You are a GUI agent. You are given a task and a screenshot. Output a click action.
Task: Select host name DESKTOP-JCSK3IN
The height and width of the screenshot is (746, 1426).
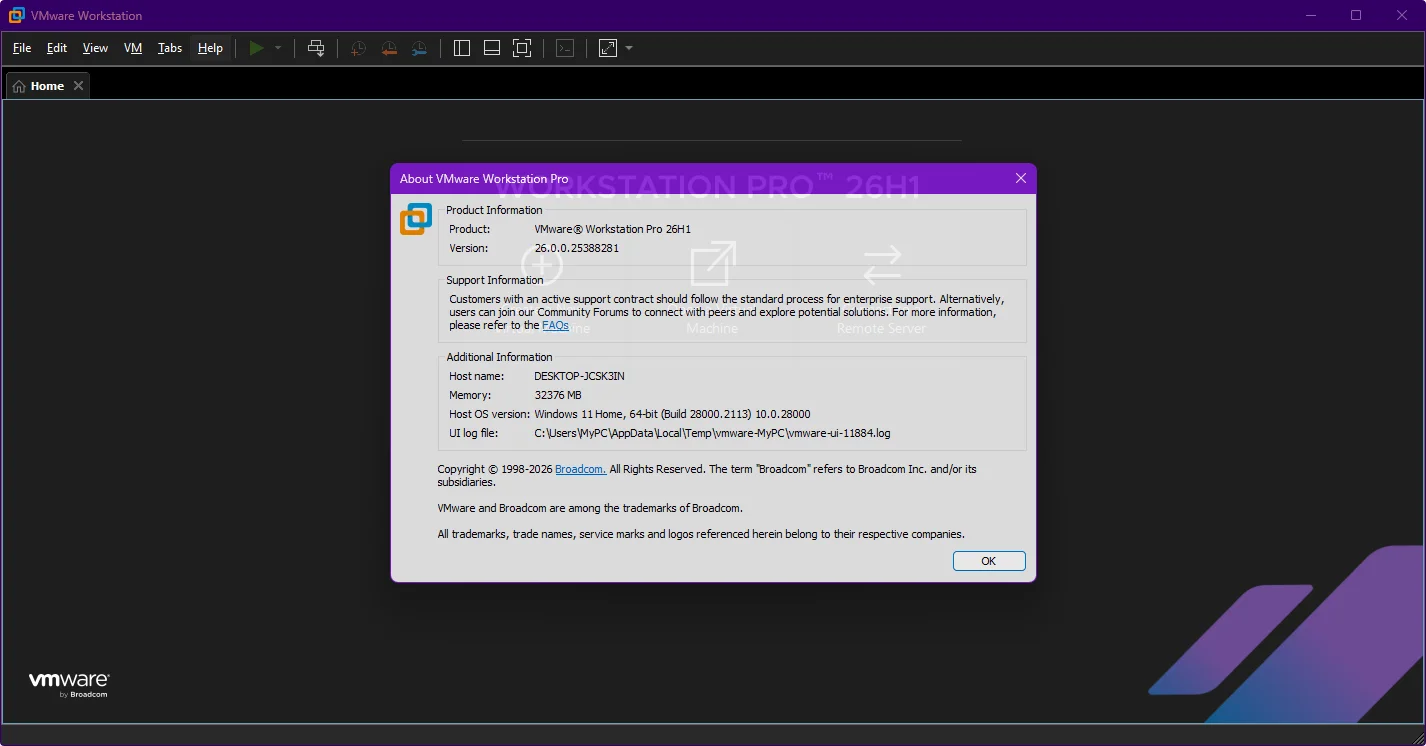579,376
